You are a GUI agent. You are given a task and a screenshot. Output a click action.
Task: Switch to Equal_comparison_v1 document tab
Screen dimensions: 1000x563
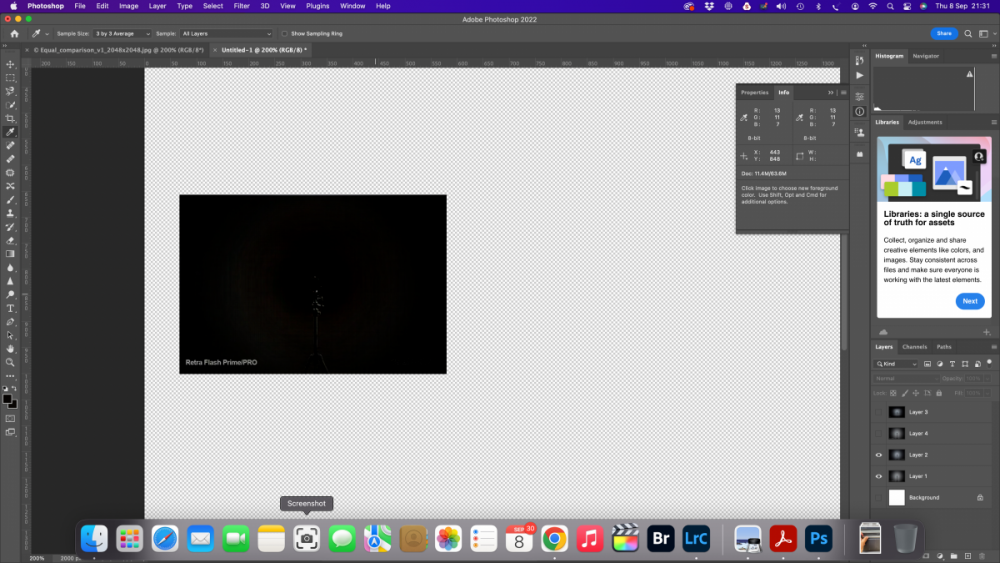coord(119,50)
